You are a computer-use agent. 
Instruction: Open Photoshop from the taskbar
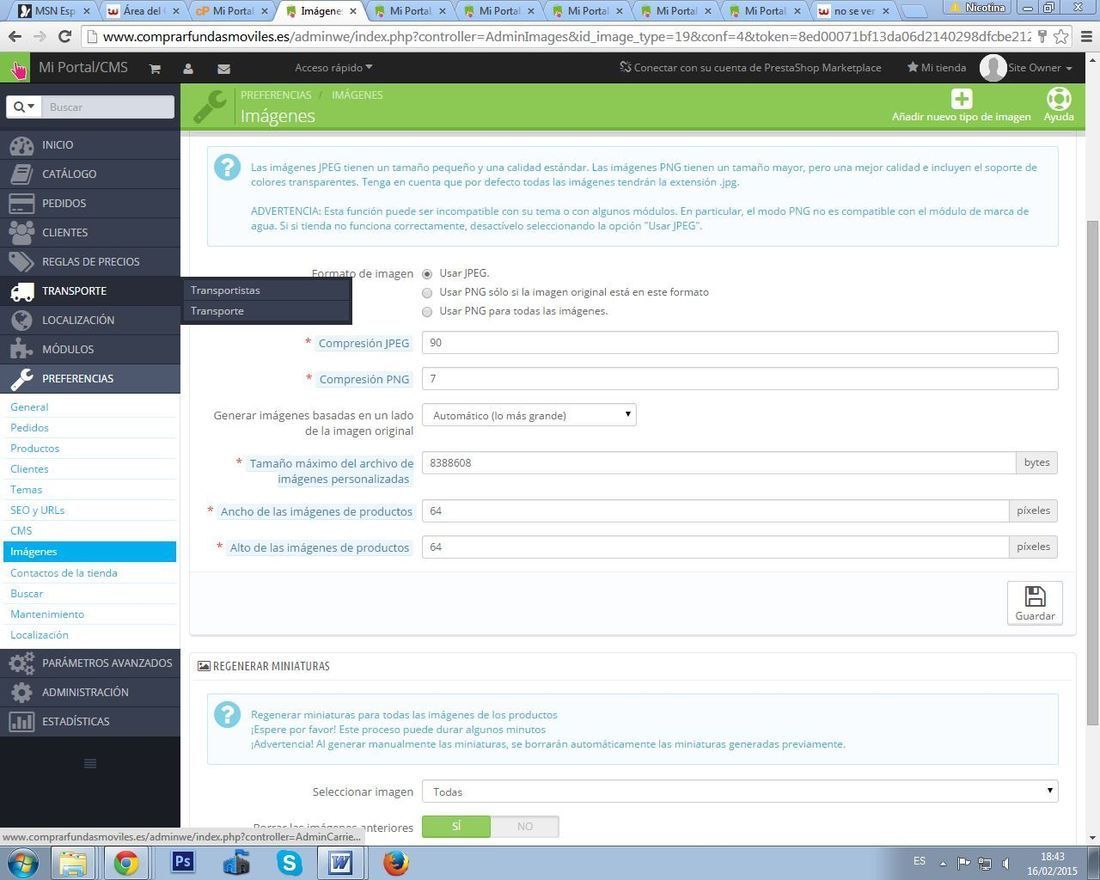point(183,862)
